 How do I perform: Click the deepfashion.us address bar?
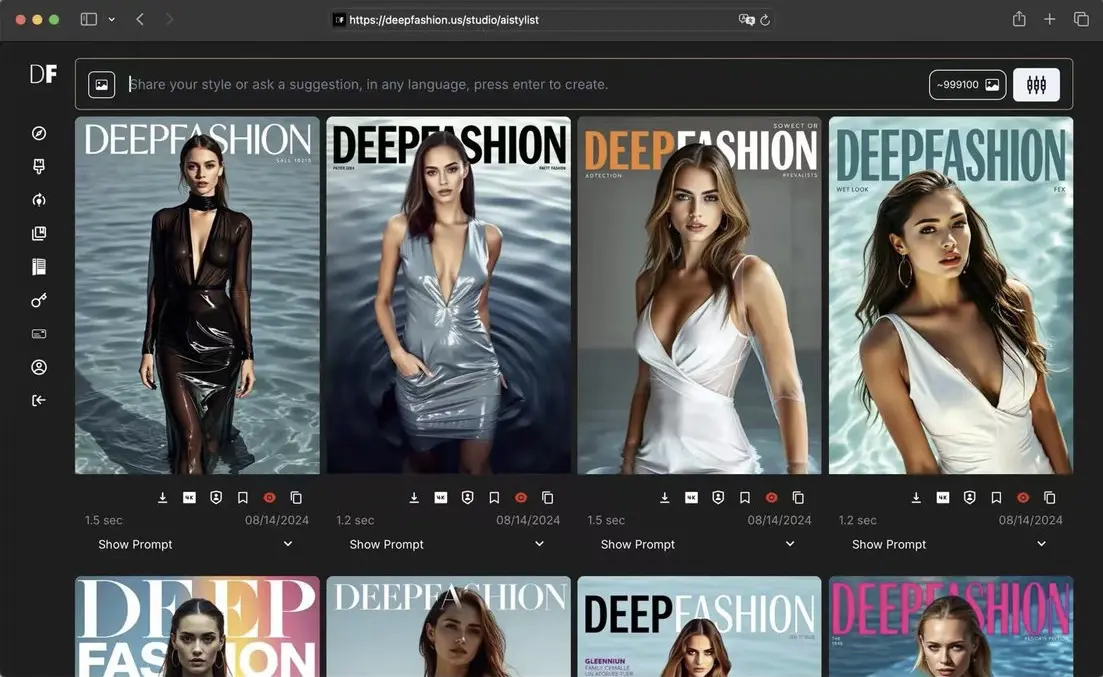tap(552, 20)
